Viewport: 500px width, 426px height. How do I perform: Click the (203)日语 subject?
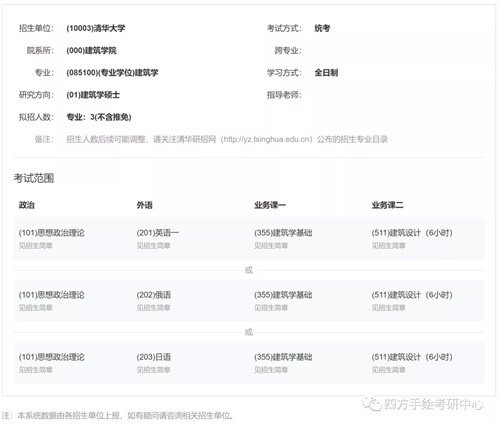(154, 357)
